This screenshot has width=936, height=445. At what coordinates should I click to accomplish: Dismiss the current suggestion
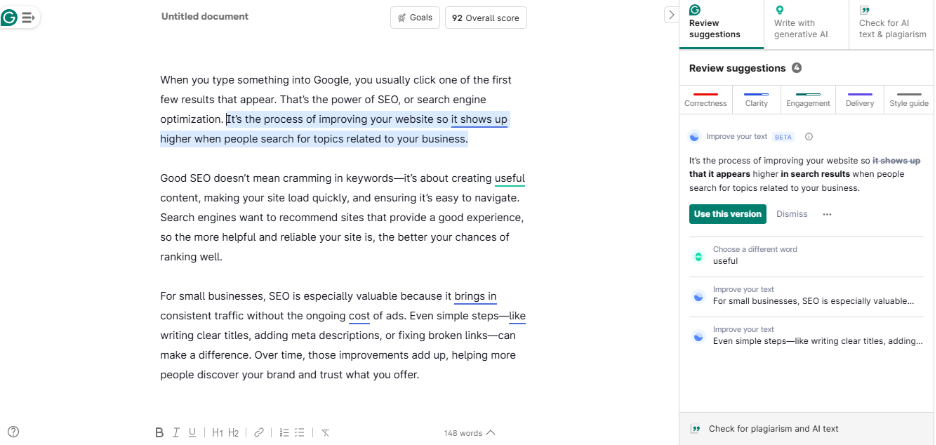click(x=791, y=214)
